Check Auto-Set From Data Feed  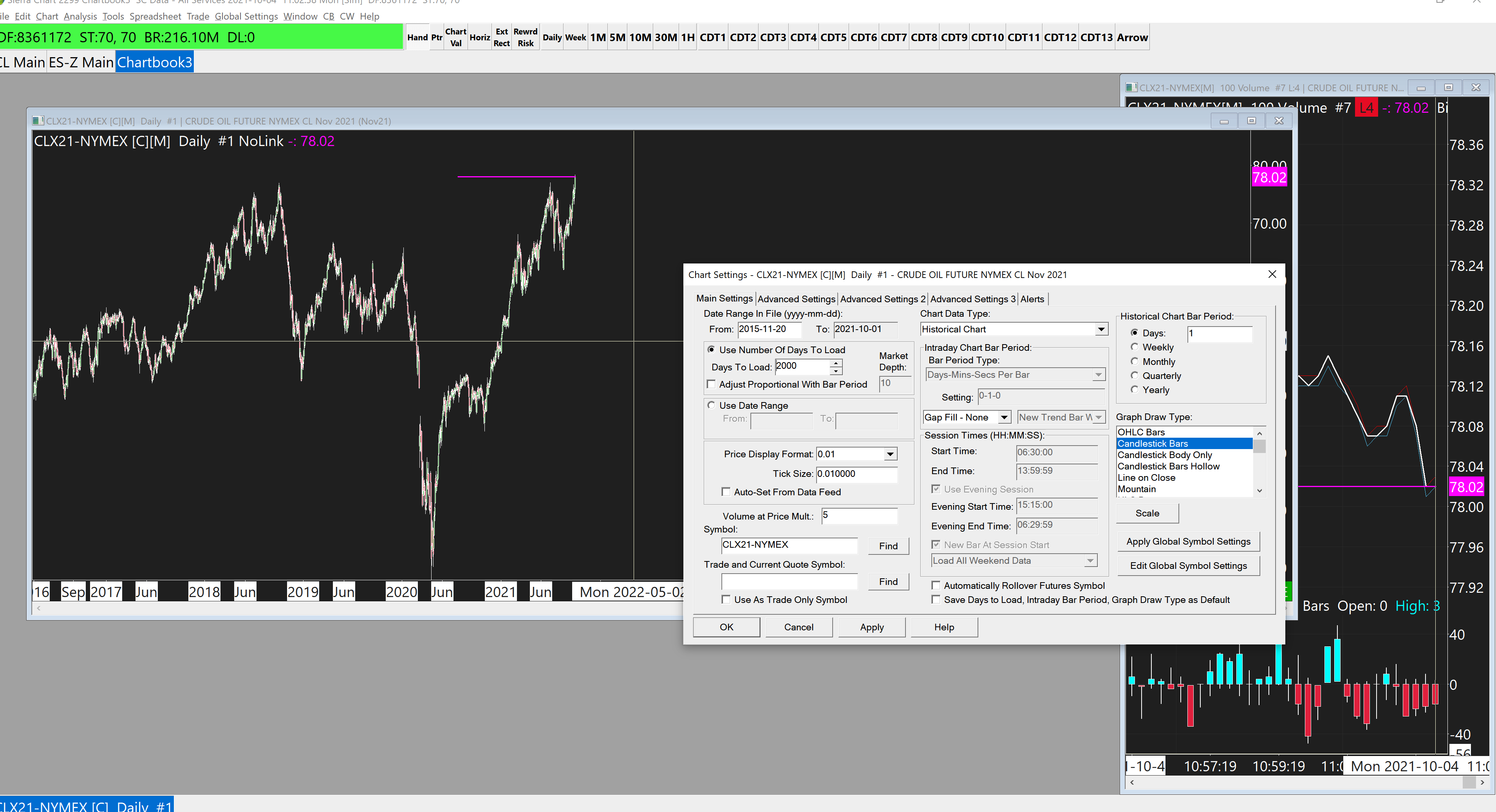pos(725,492)
